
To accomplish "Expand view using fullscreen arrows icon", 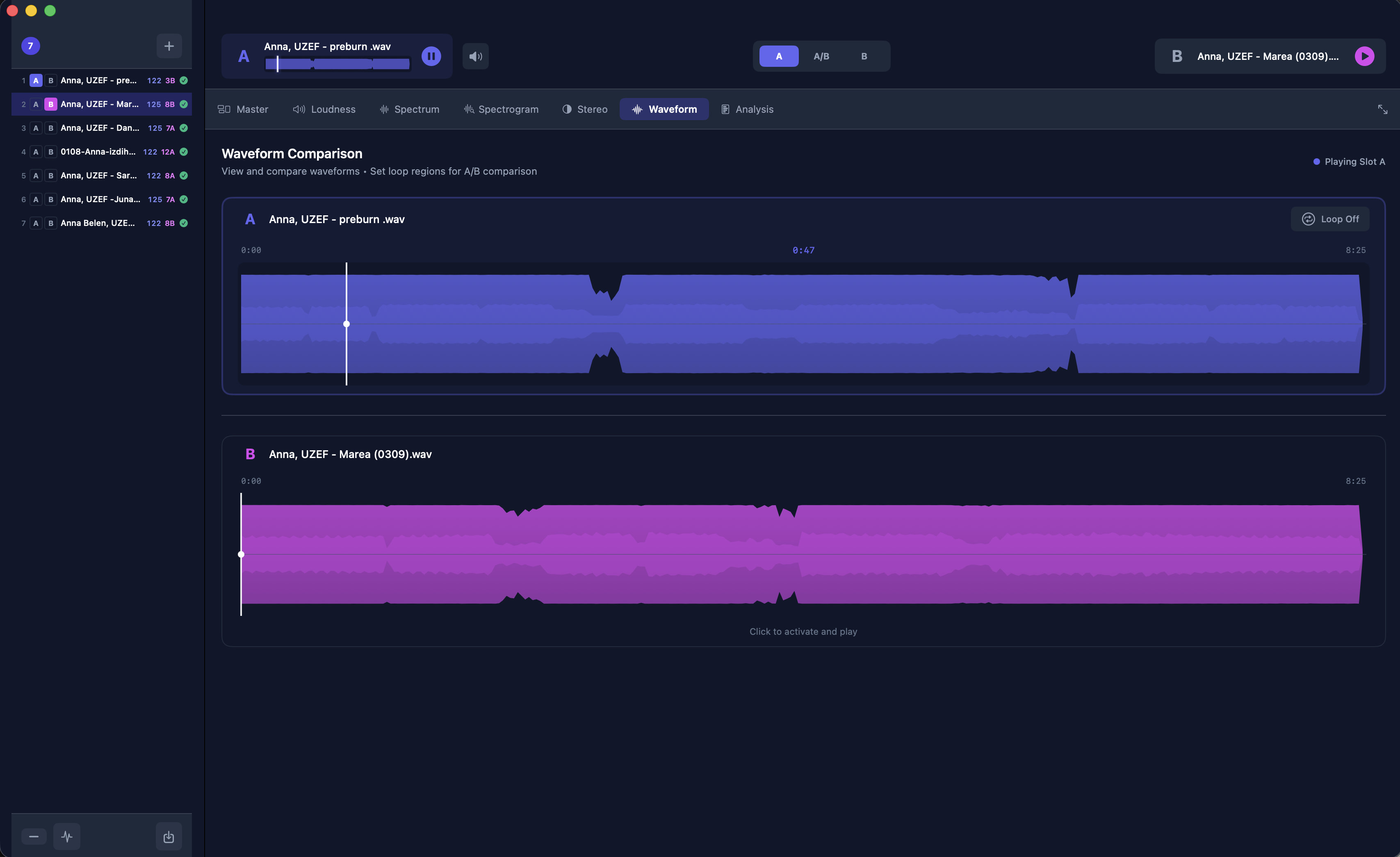I will 1382,109.
